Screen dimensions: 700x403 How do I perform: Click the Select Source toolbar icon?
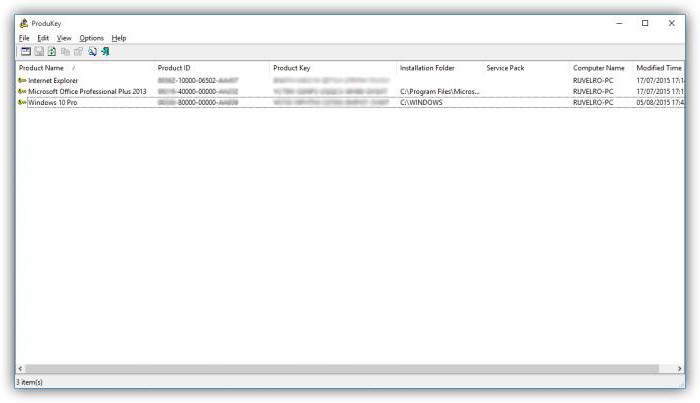tap(25, 51)
